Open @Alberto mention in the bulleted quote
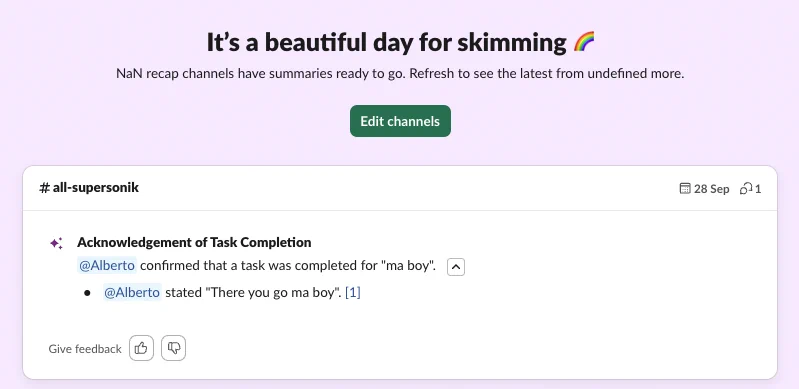 [x=132, y=293]
